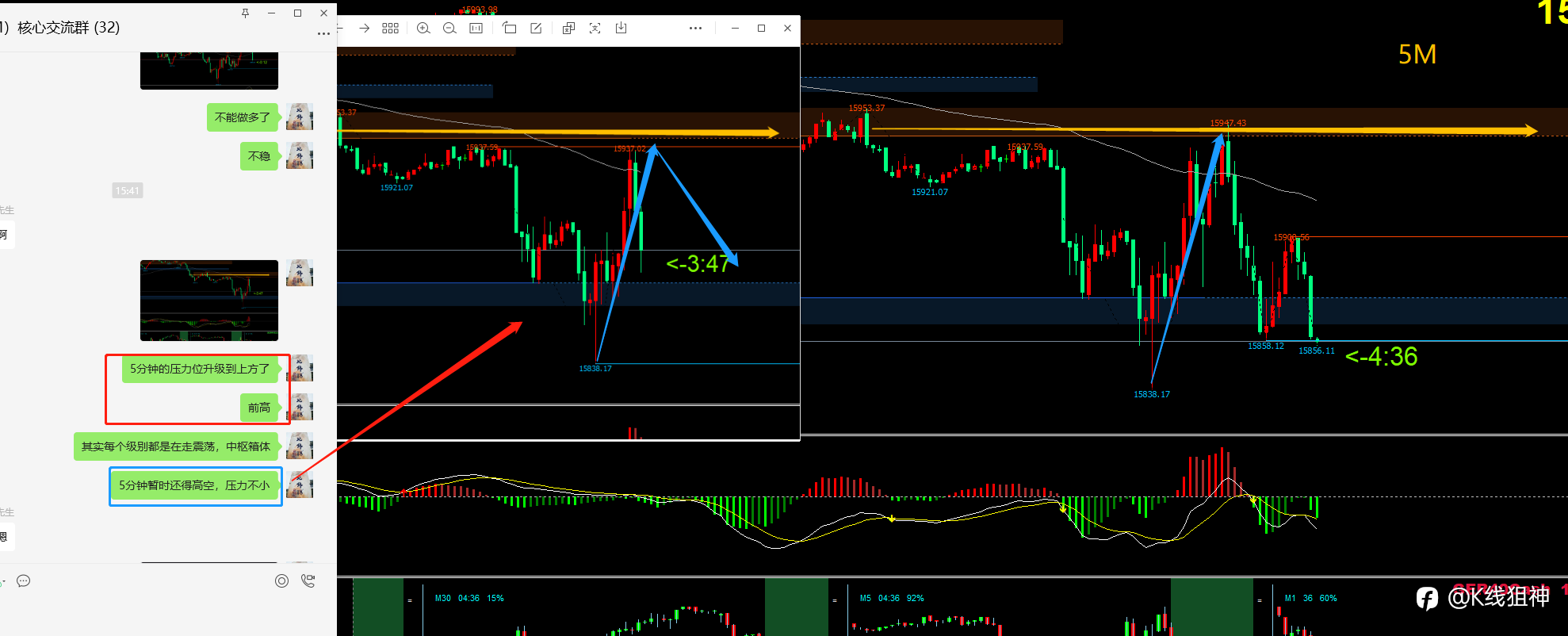Click avatar beside the second chart image message
The height and width of the screenshot is (636, 1568).
coord(300,273)
